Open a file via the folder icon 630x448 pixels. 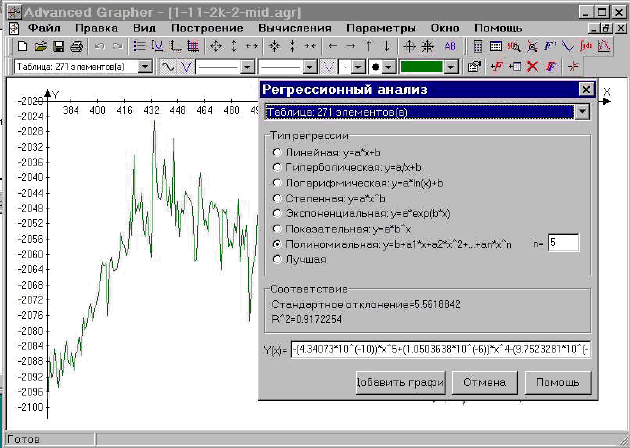(41, 47)
